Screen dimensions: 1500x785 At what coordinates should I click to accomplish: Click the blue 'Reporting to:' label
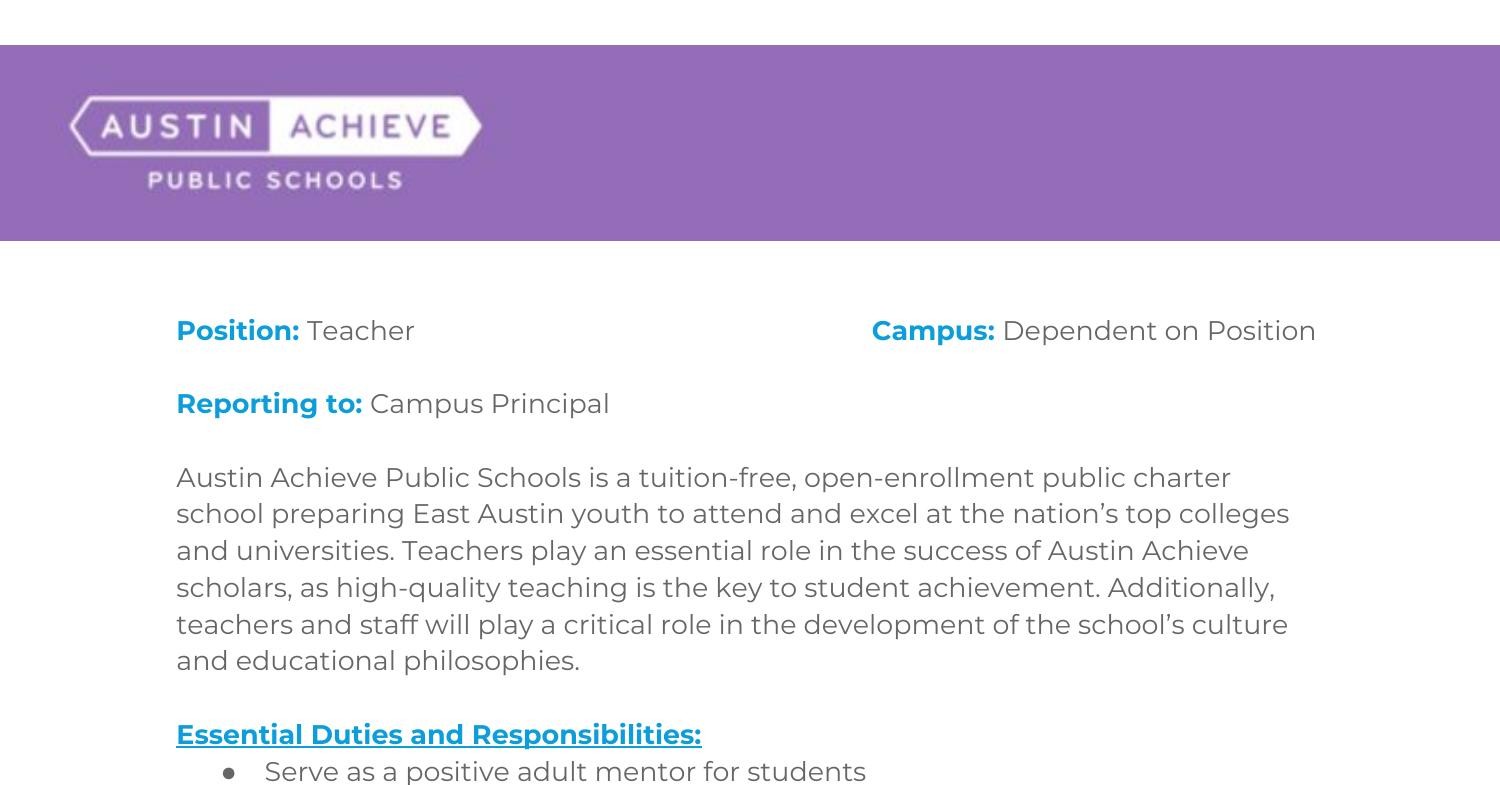[268, 404]
